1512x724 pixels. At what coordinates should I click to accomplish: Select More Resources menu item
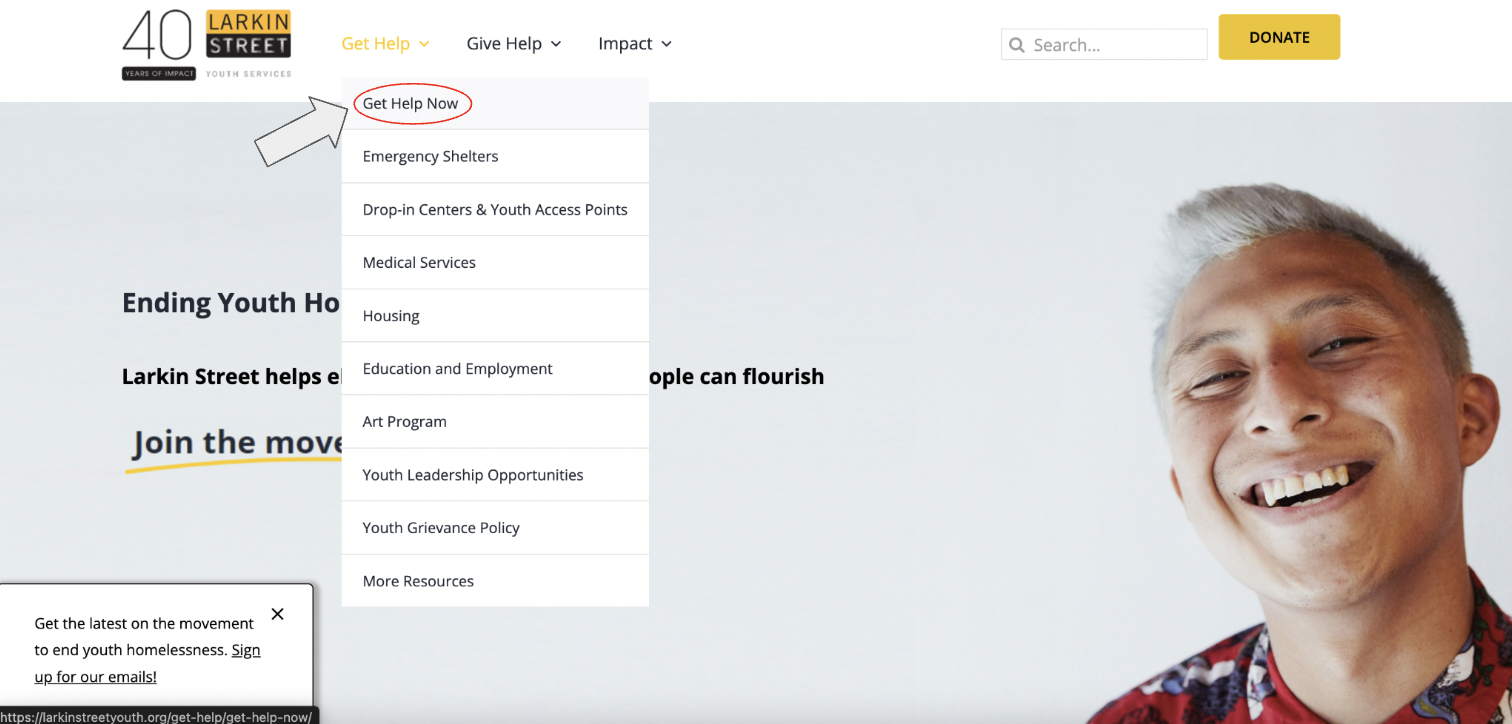[x=418, y=581]
